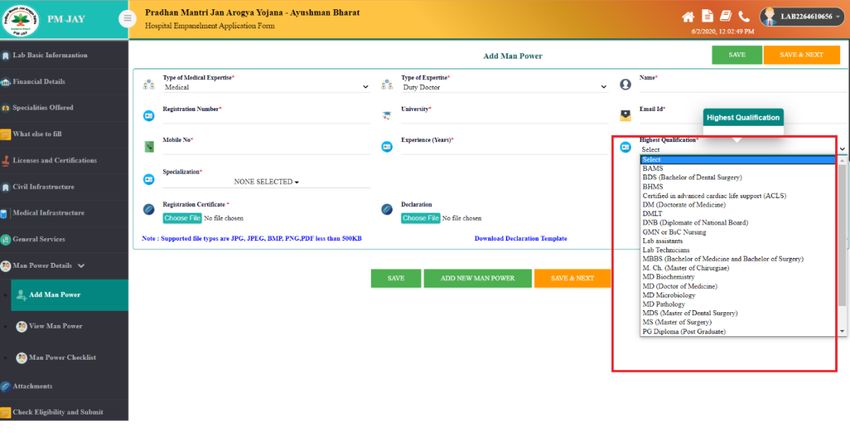Select MD Microbiology option
Screen dimensions: 850x443
739,295
